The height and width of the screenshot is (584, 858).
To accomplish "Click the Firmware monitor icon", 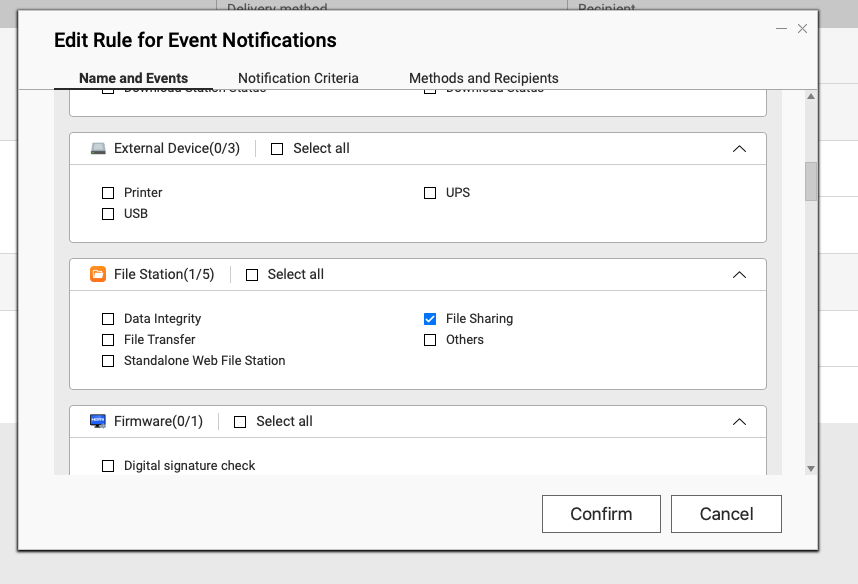I will tap(98, 421).
